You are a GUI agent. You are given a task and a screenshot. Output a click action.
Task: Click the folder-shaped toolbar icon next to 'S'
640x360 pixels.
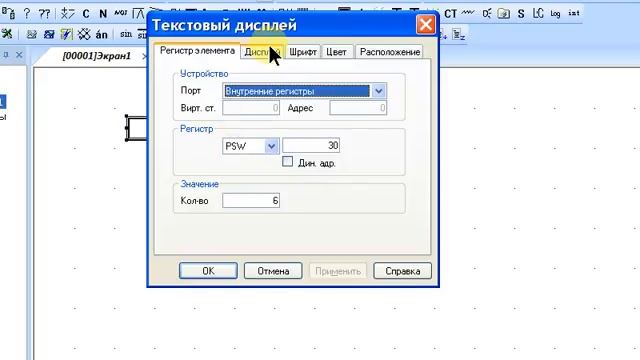[x=504, y=13]
